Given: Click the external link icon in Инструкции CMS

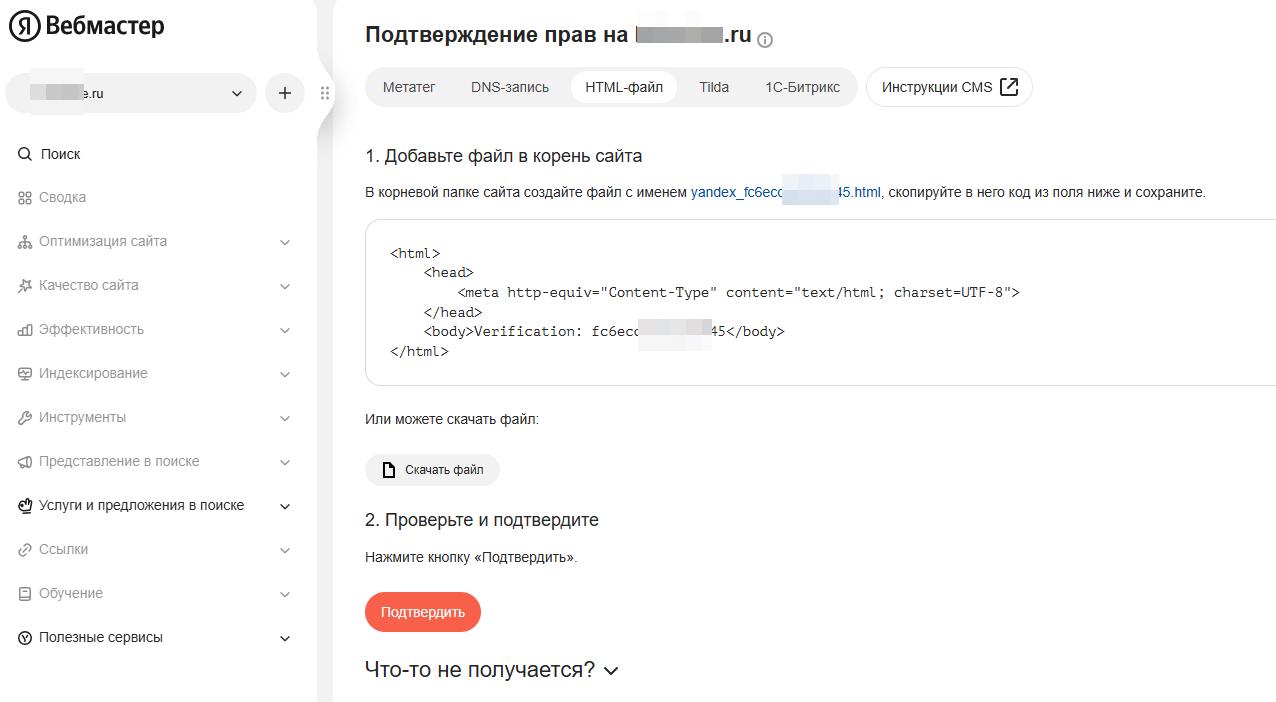Looking at the screenshot, I should 1009,87.
